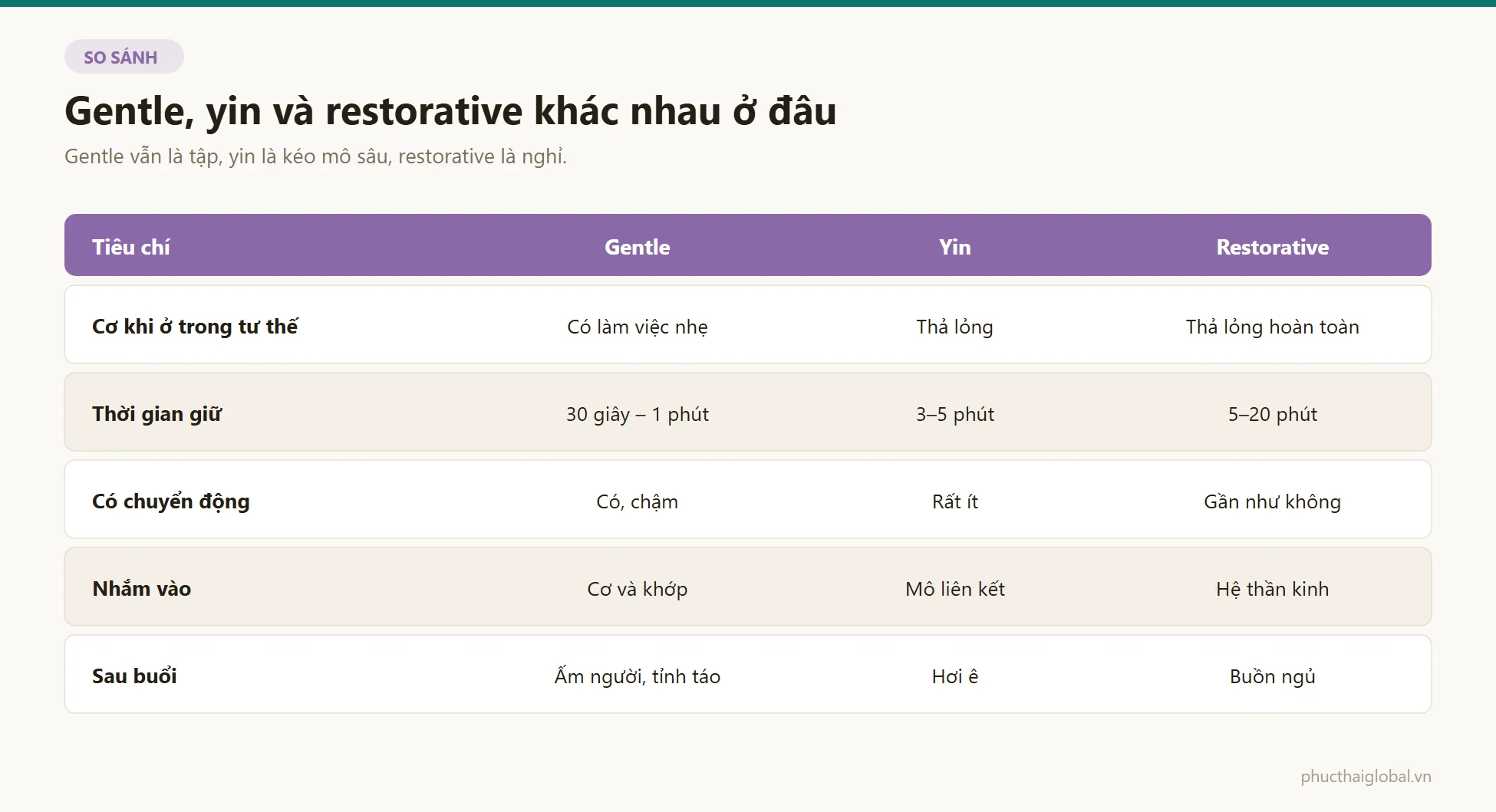Select the row label 'Nhắm vào'
This screenshot has width=1496, height=812.
point(141,589)
